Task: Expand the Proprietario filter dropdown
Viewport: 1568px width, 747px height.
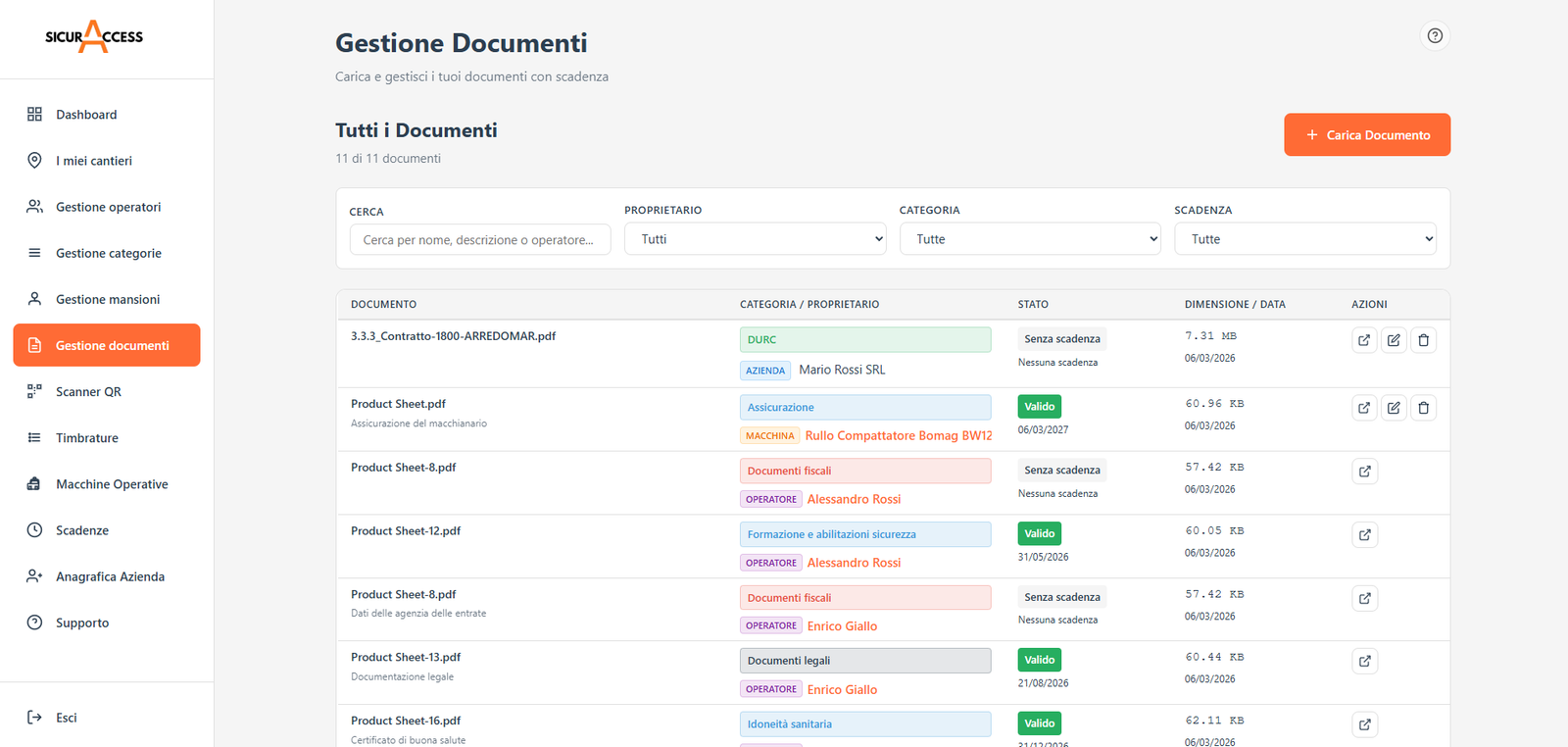Action: [755, 239]
